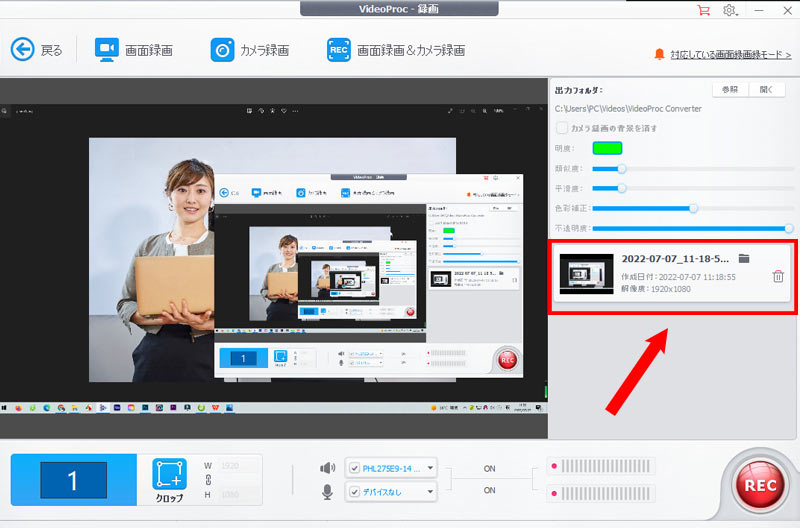
Task: Switch to カメラ録画 mode
Action: pos(250,49)
